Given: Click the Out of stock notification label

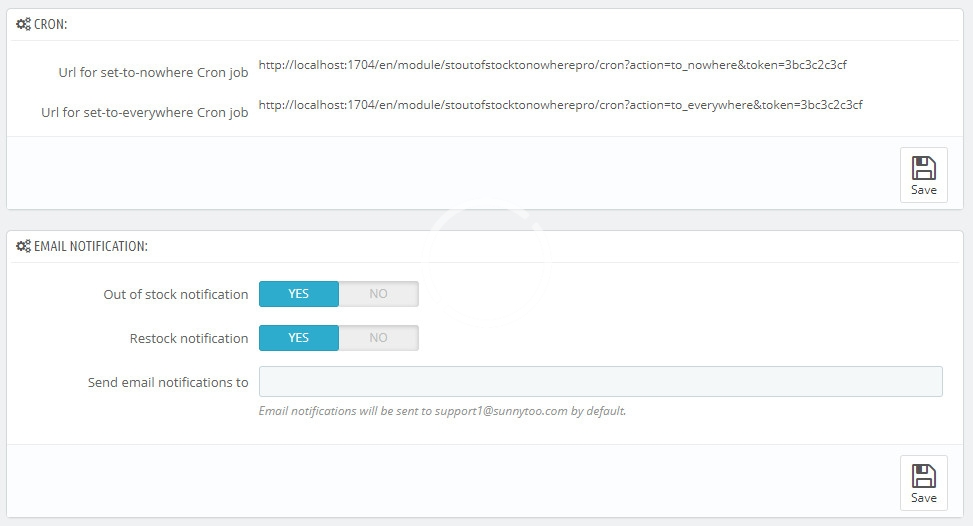Looking at the screenshot, I should point(175,294).
